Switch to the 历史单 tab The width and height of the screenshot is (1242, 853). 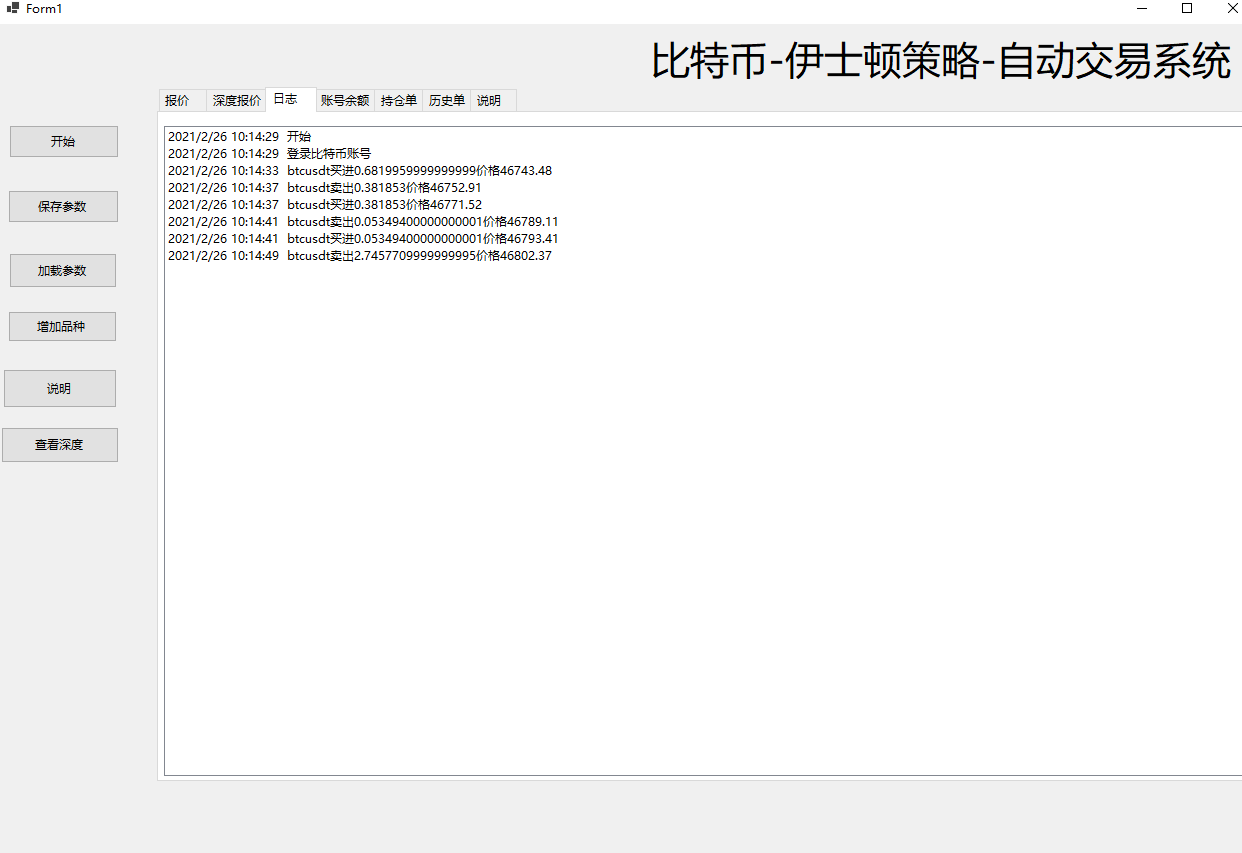447,101
